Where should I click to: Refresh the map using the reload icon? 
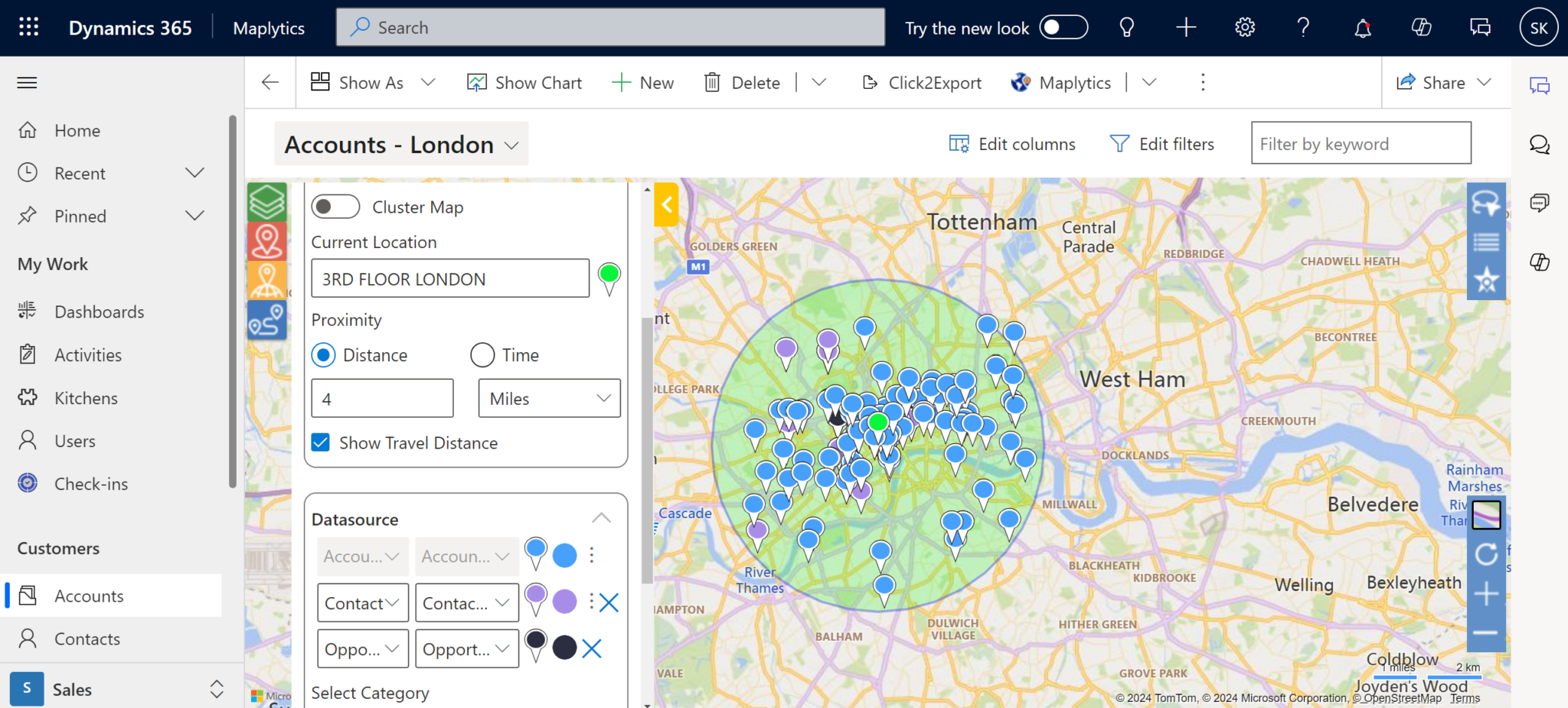[x=1486, y=554]
